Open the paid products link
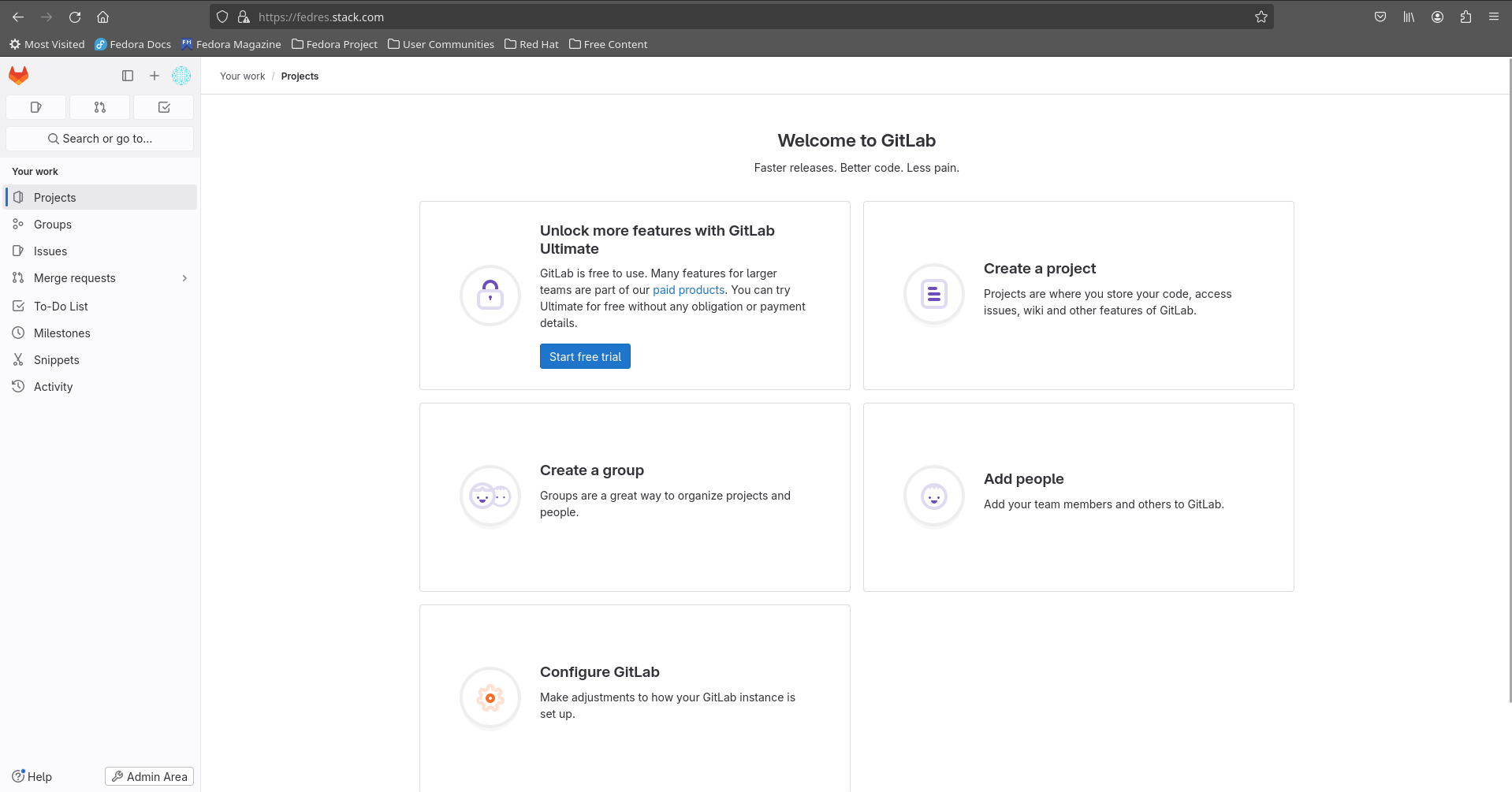The image size is (1512, 792). point(688,290)
